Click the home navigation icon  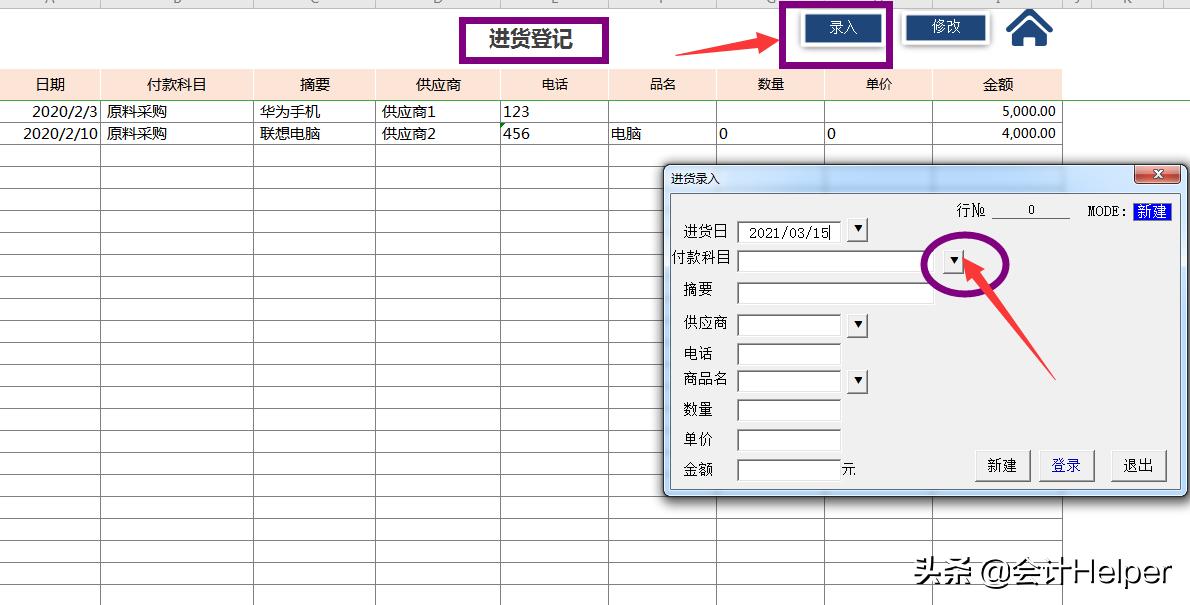point(1029,30)
